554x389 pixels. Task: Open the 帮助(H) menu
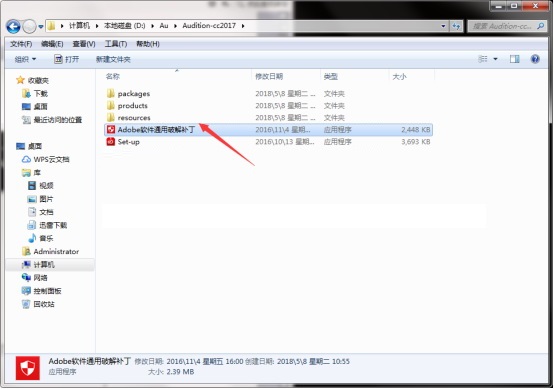148,44
